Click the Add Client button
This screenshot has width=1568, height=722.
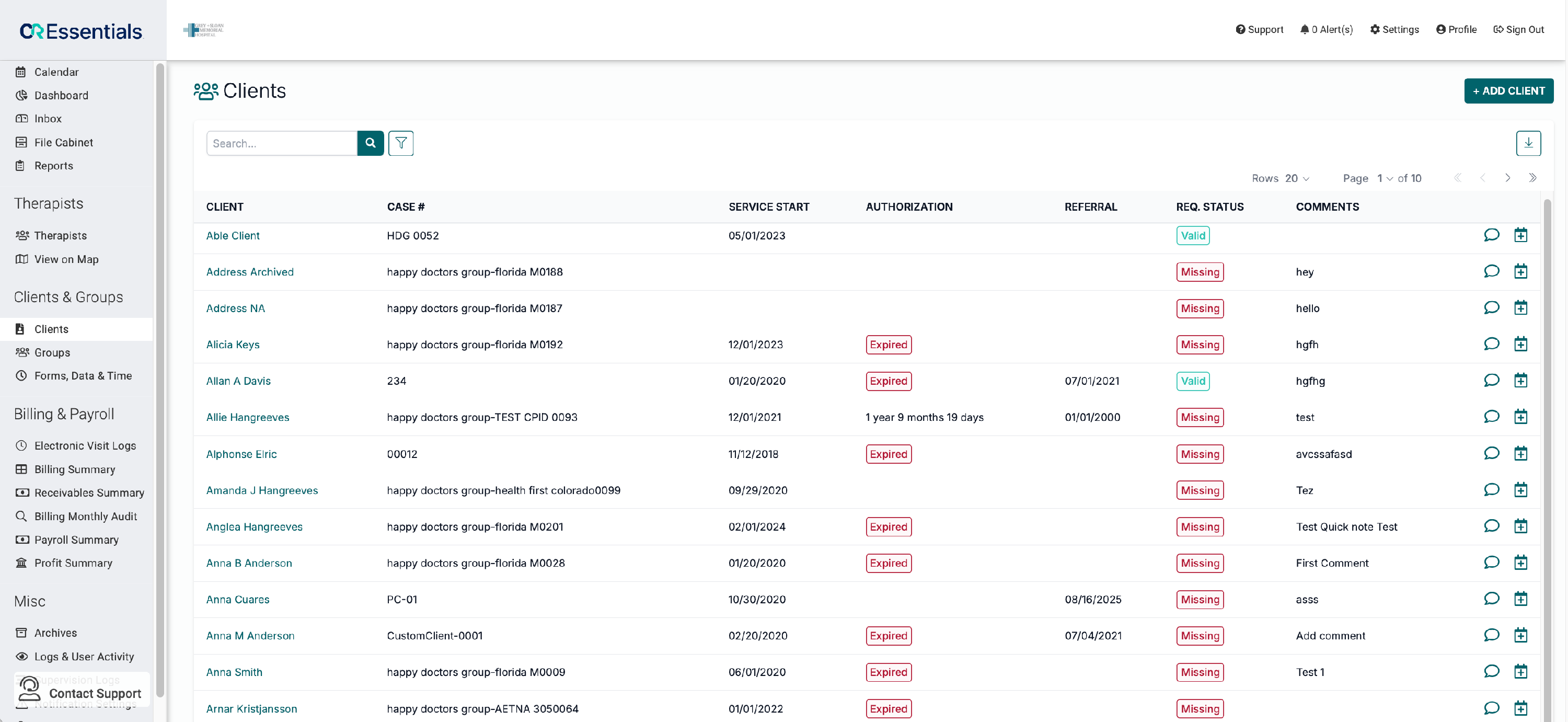tap(1508, 90)
